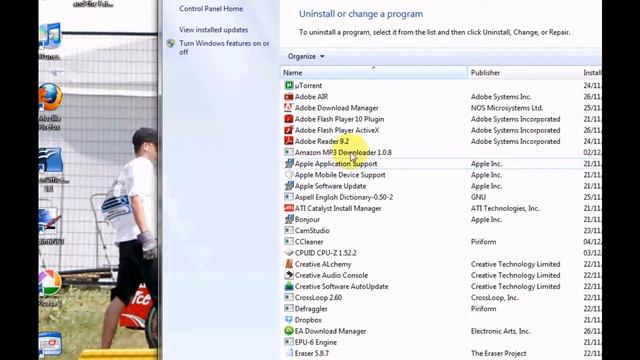The image size is (640, 360).
Task: Click the Adobe Flash Player ActiveX icon
Action: tap(289, 130)
